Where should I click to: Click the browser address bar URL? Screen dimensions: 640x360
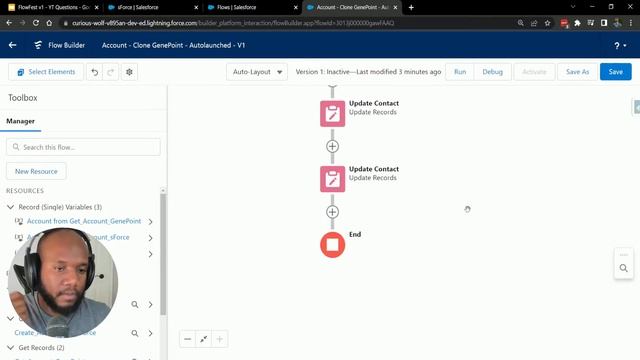pyautogui.click(x=233, y=23)
